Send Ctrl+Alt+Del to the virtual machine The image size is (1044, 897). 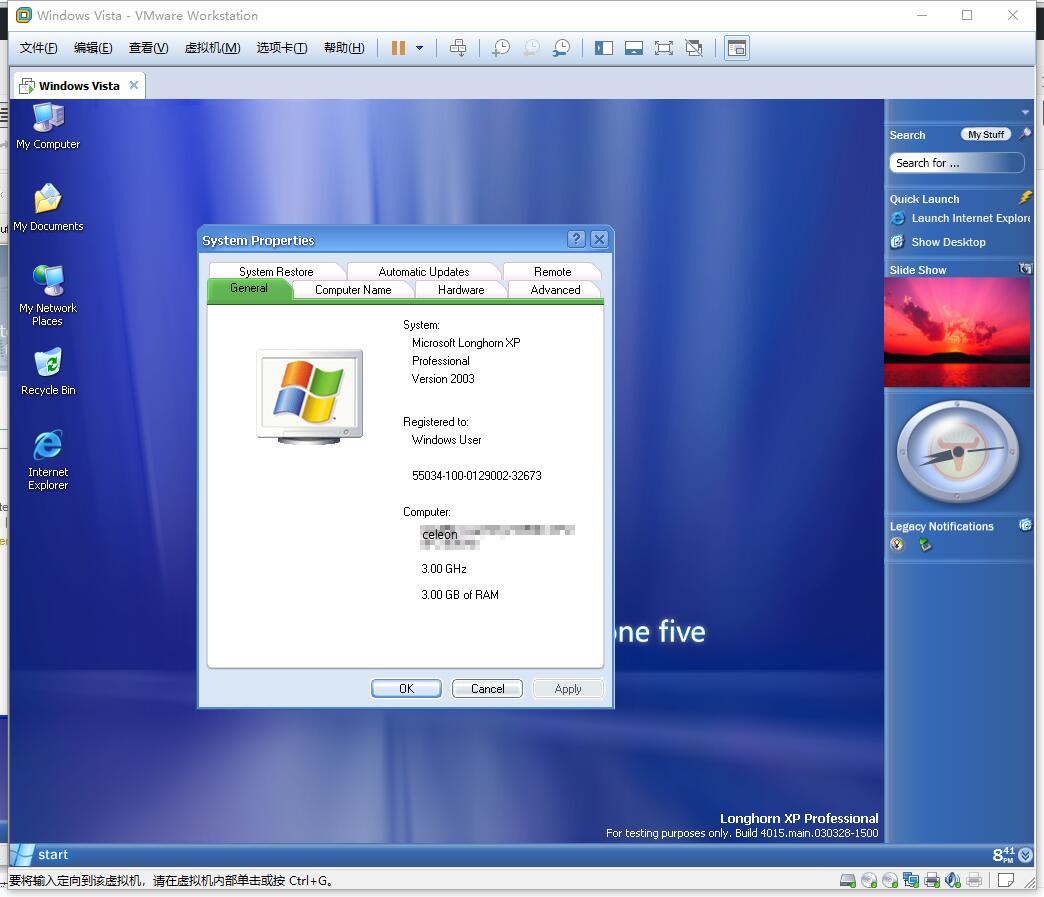pyautogui.click(x=458, y=48)
